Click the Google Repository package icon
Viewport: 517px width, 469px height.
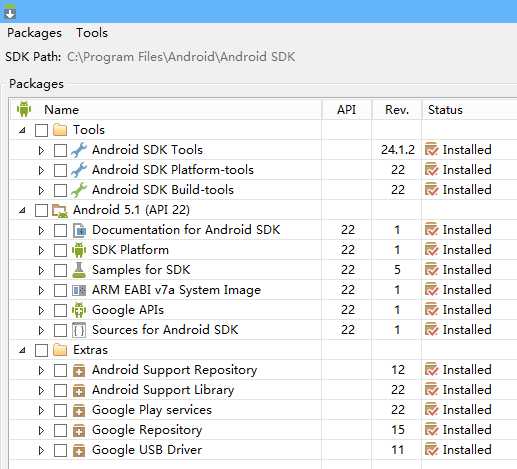(x=79, y=430)
